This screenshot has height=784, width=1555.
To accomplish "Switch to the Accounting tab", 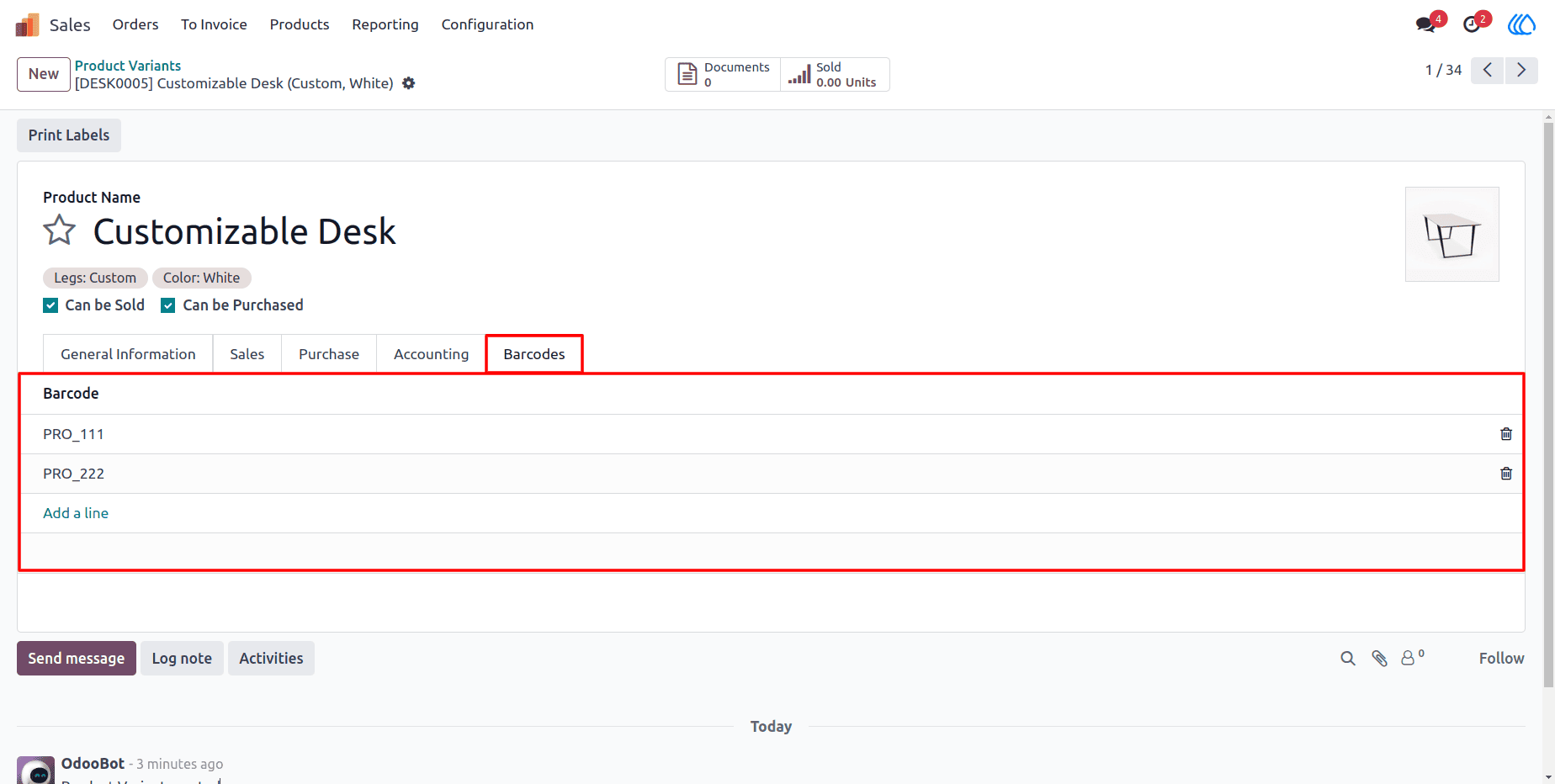I will pos(431,354).
